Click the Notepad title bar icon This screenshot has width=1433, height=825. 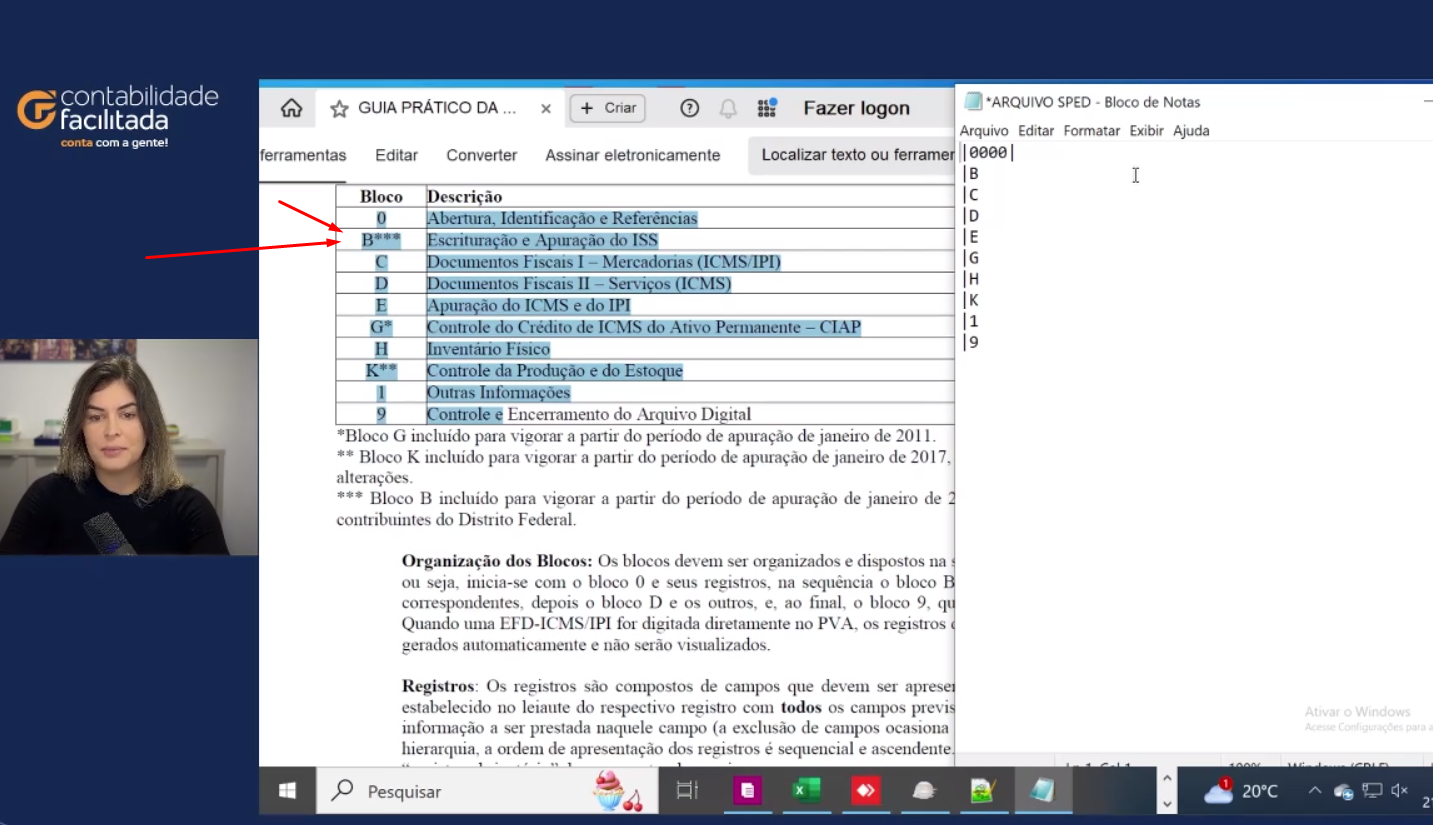(972, 101)
